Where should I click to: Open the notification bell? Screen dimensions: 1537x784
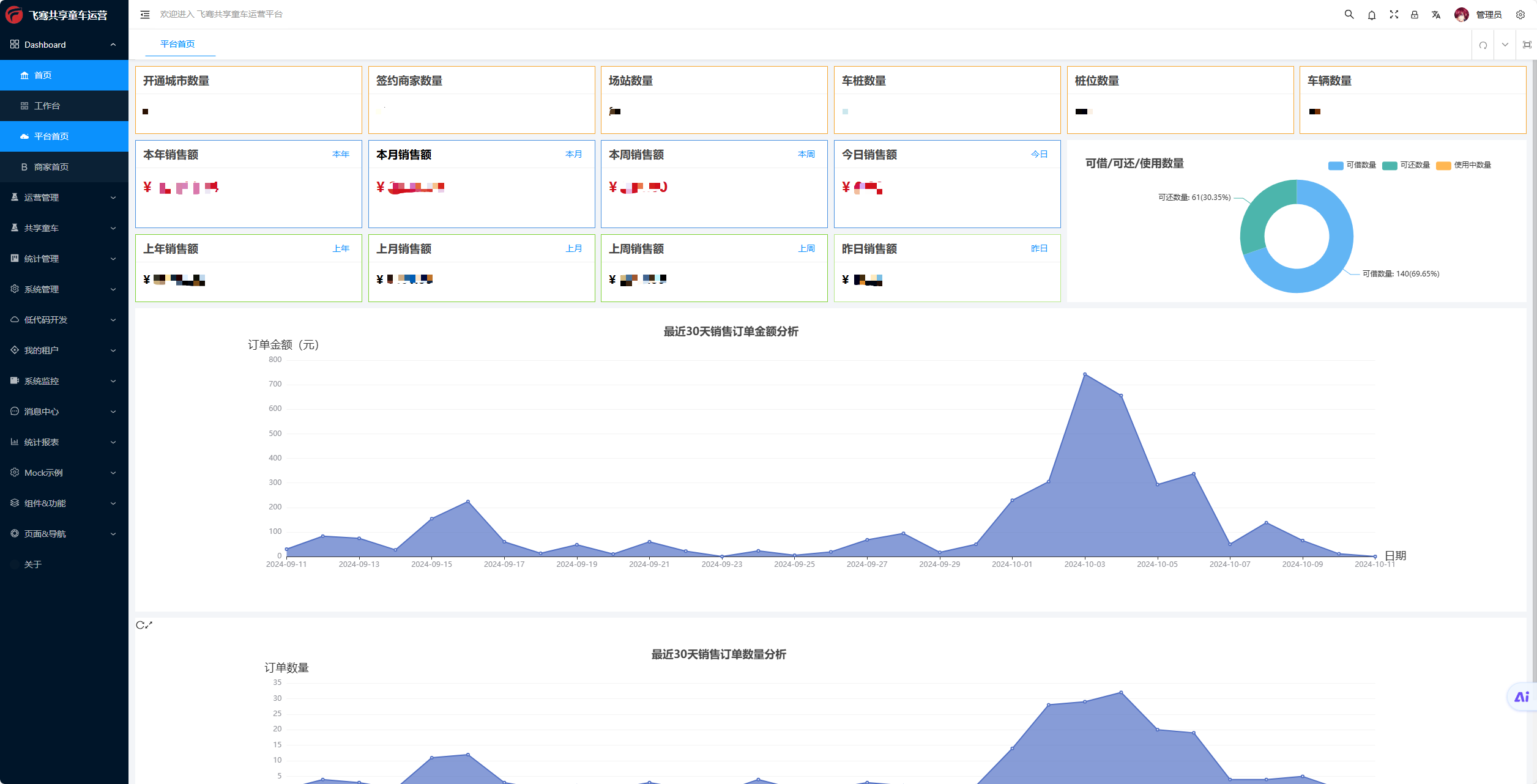1372,15
